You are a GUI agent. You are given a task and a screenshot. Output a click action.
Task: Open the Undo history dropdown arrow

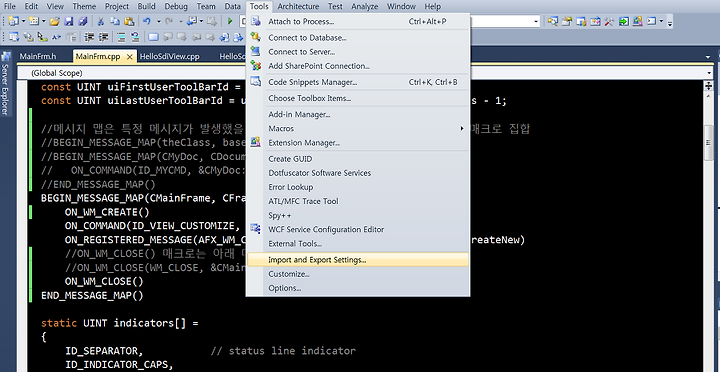(x=158, y=21)
